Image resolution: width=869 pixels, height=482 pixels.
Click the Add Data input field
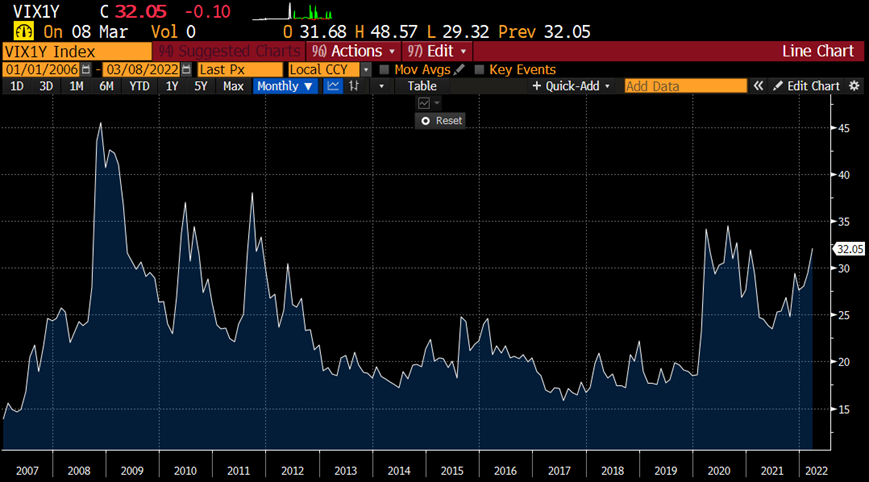(685, 86)
